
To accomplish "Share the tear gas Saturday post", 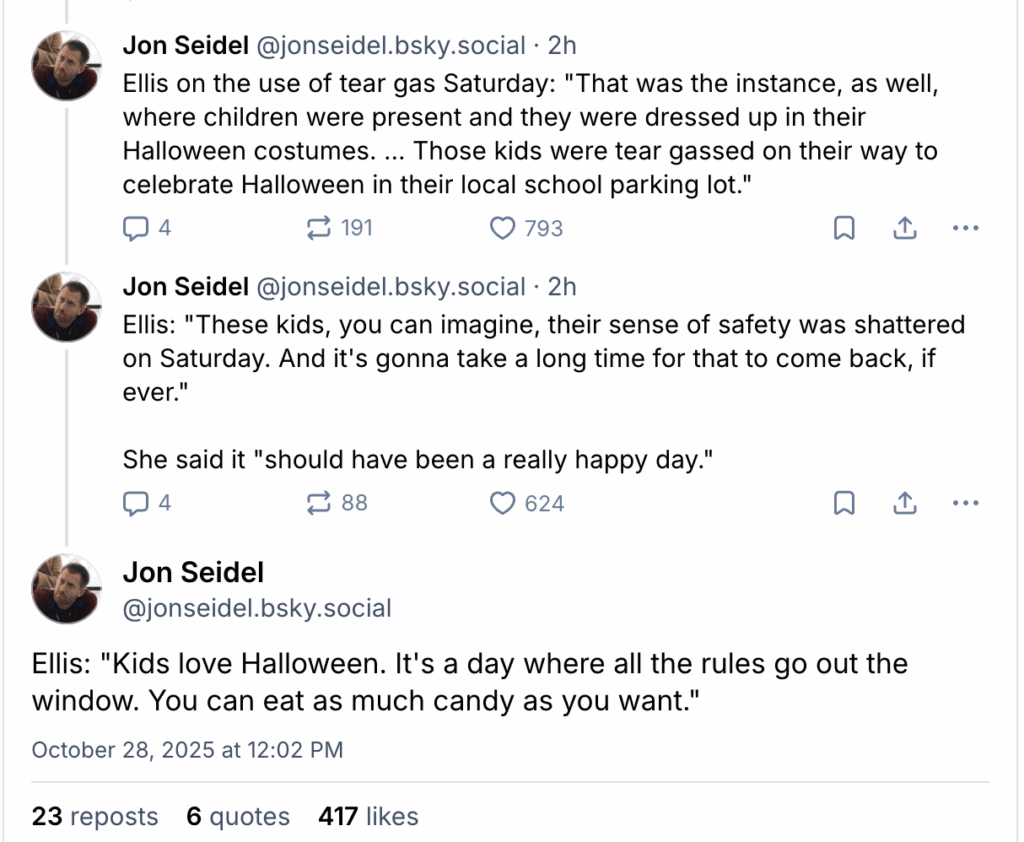I will [x=904, y=229].
